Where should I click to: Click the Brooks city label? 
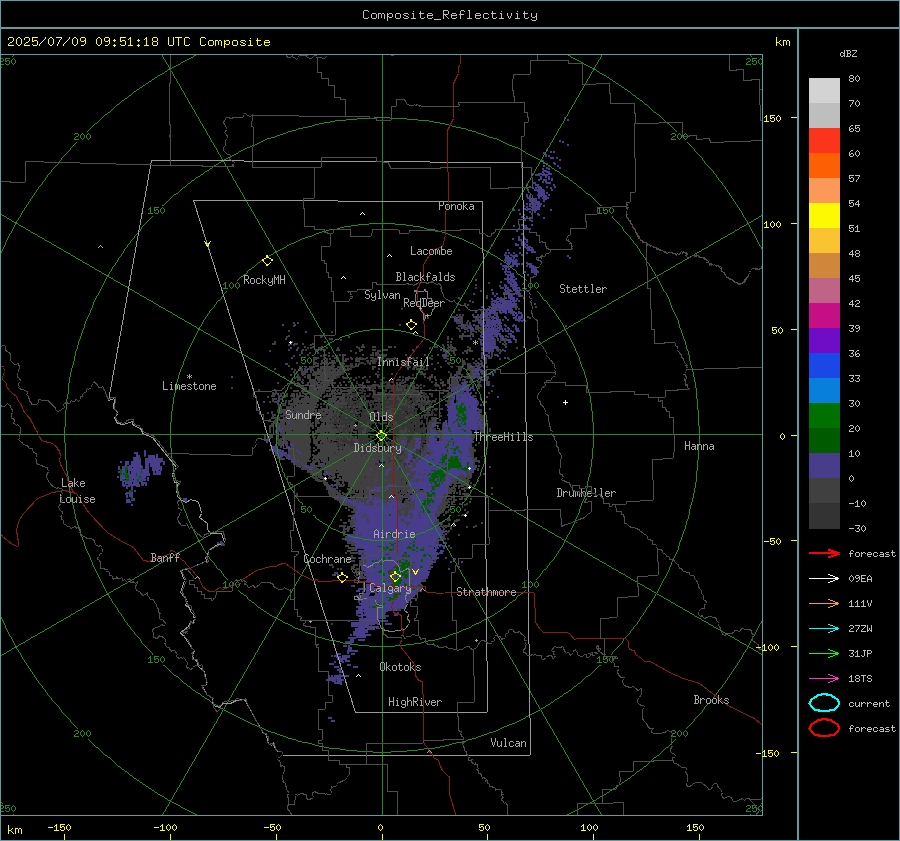(711, 700)
